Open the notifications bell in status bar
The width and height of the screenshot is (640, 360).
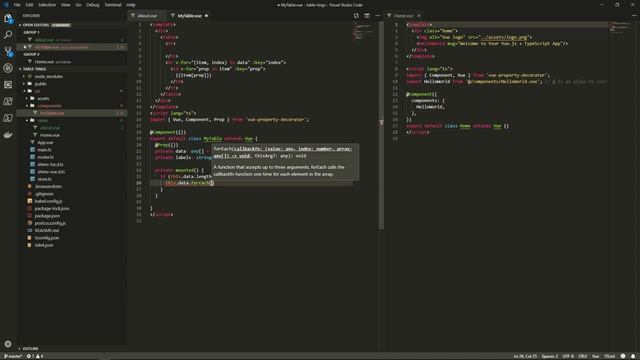(x=633, y=356)
